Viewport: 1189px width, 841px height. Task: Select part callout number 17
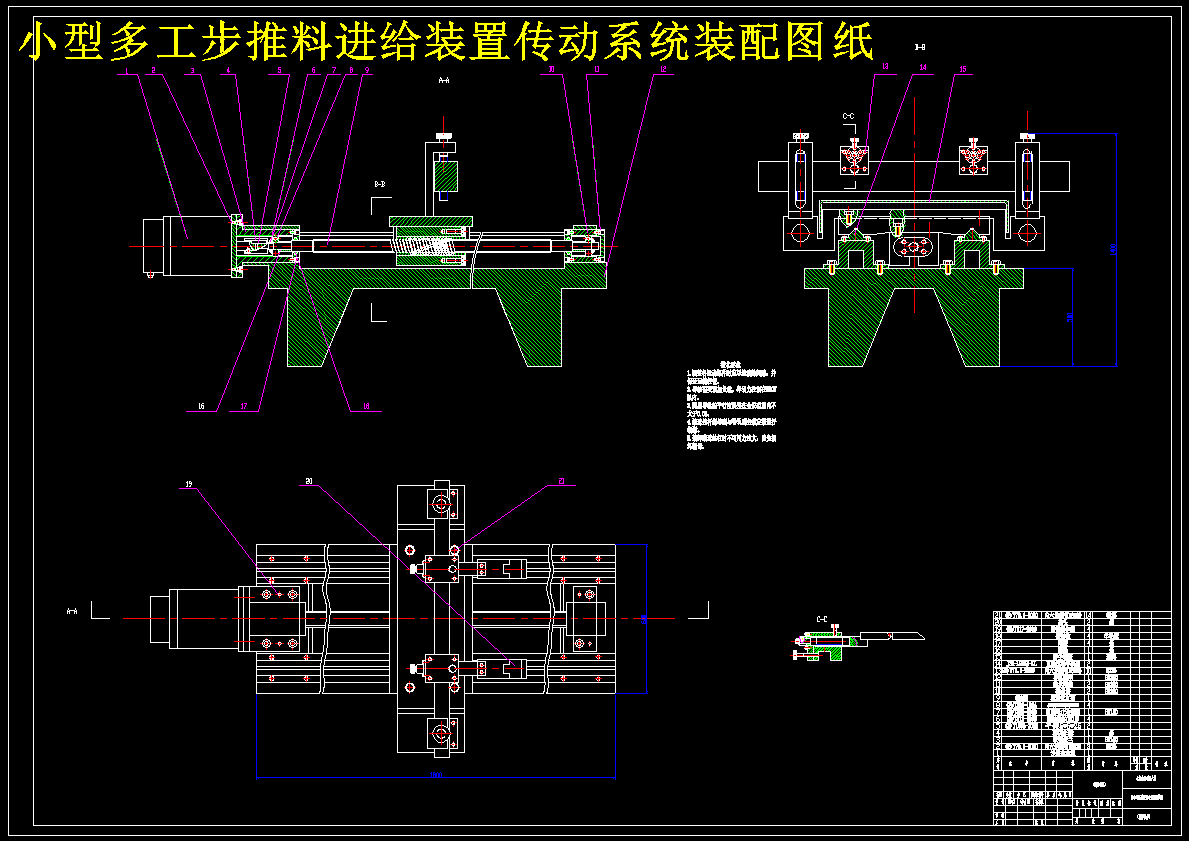tap(243, 406)
